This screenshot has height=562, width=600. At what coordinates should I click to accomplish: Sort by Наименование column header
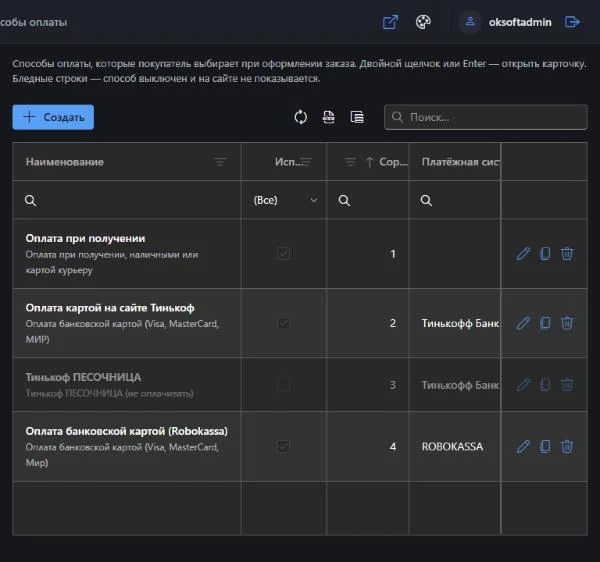pyautogui.click(x=65, y=162)
